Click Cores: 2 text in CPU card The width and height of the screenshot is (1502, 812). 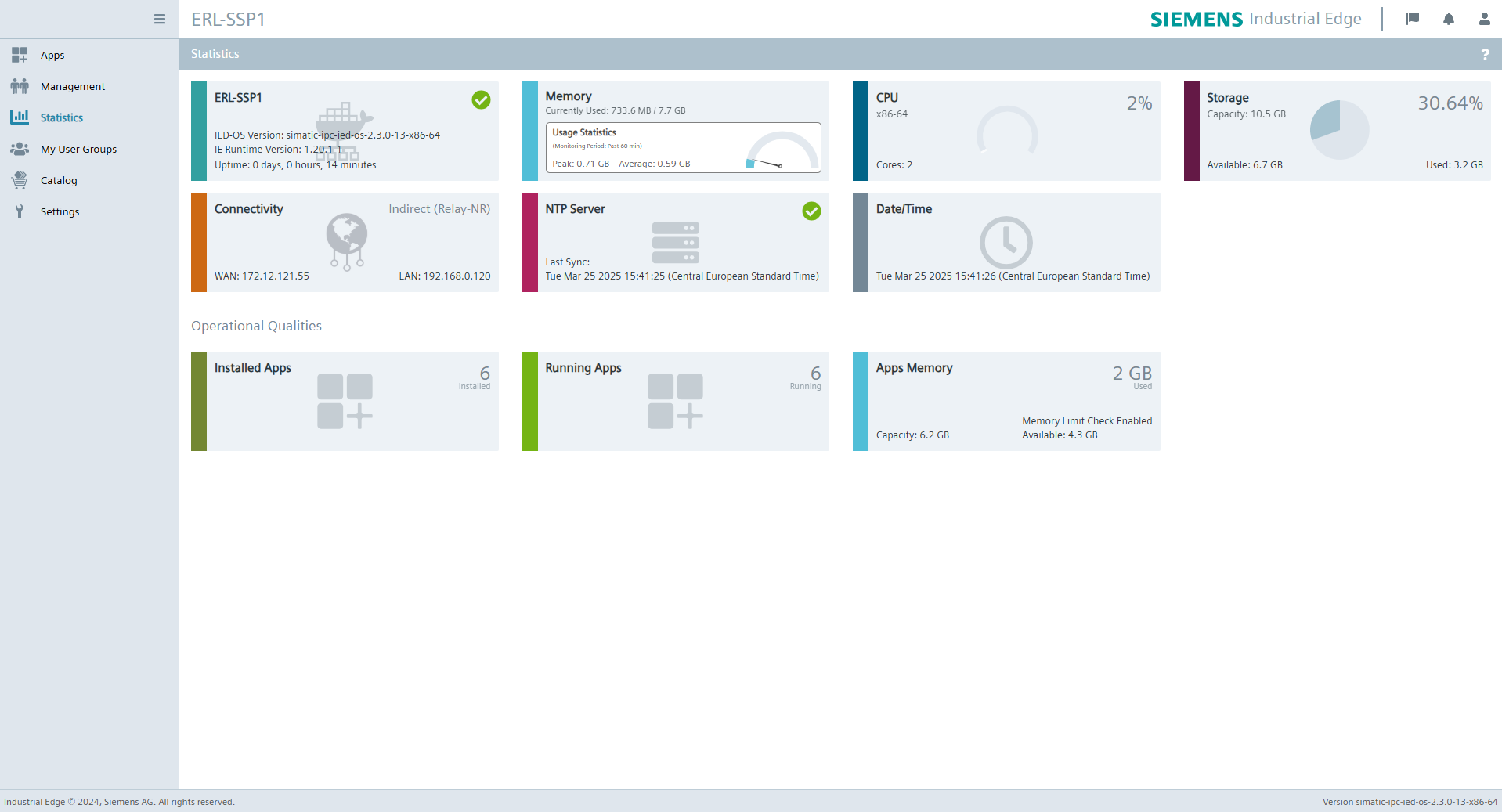coord(894,164)
